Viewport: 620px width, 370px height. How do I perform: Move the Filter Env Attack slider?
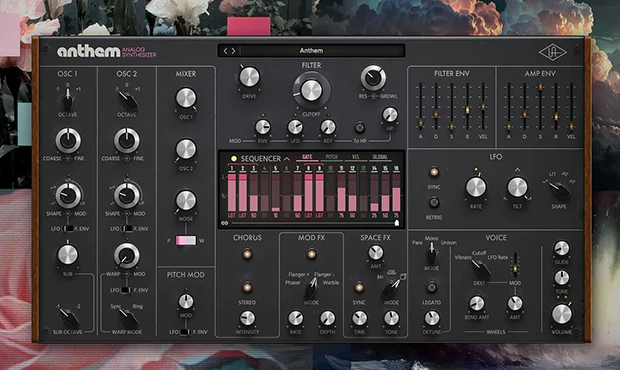(x=420, y=123)
